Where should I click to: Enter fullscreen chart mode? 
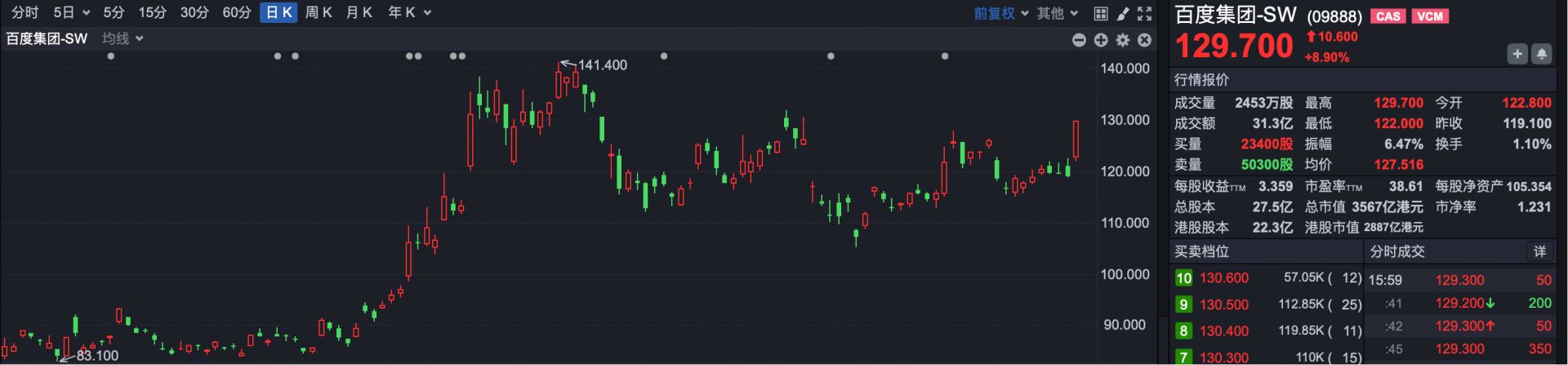tap(1145, 13)
